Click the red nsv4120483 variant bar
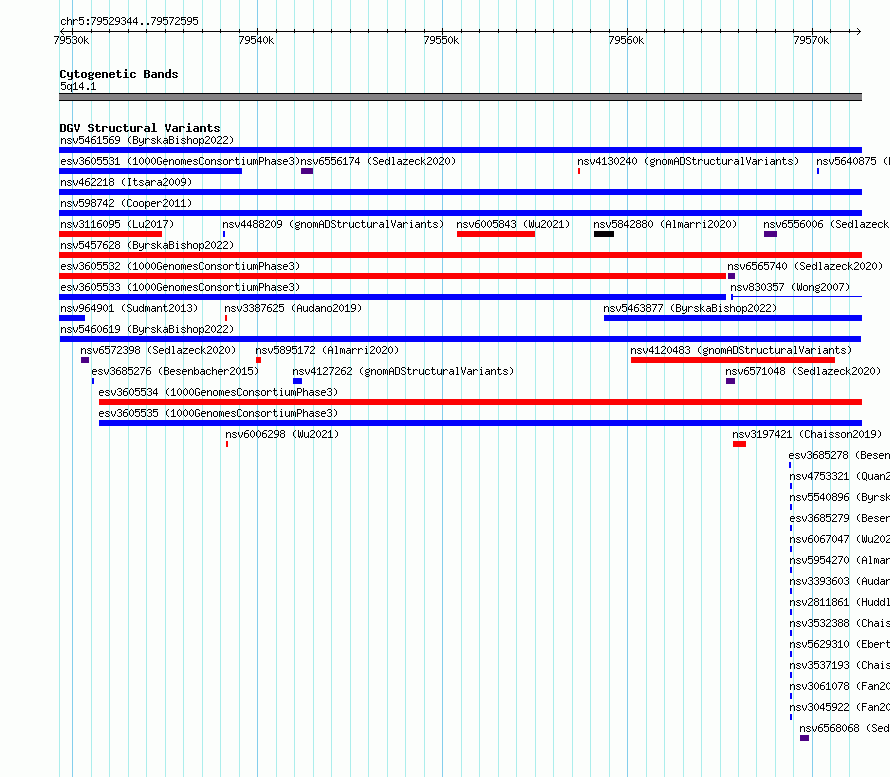This screenshot has width=890, height=777. pyautogui.click(x=733, y=360)
